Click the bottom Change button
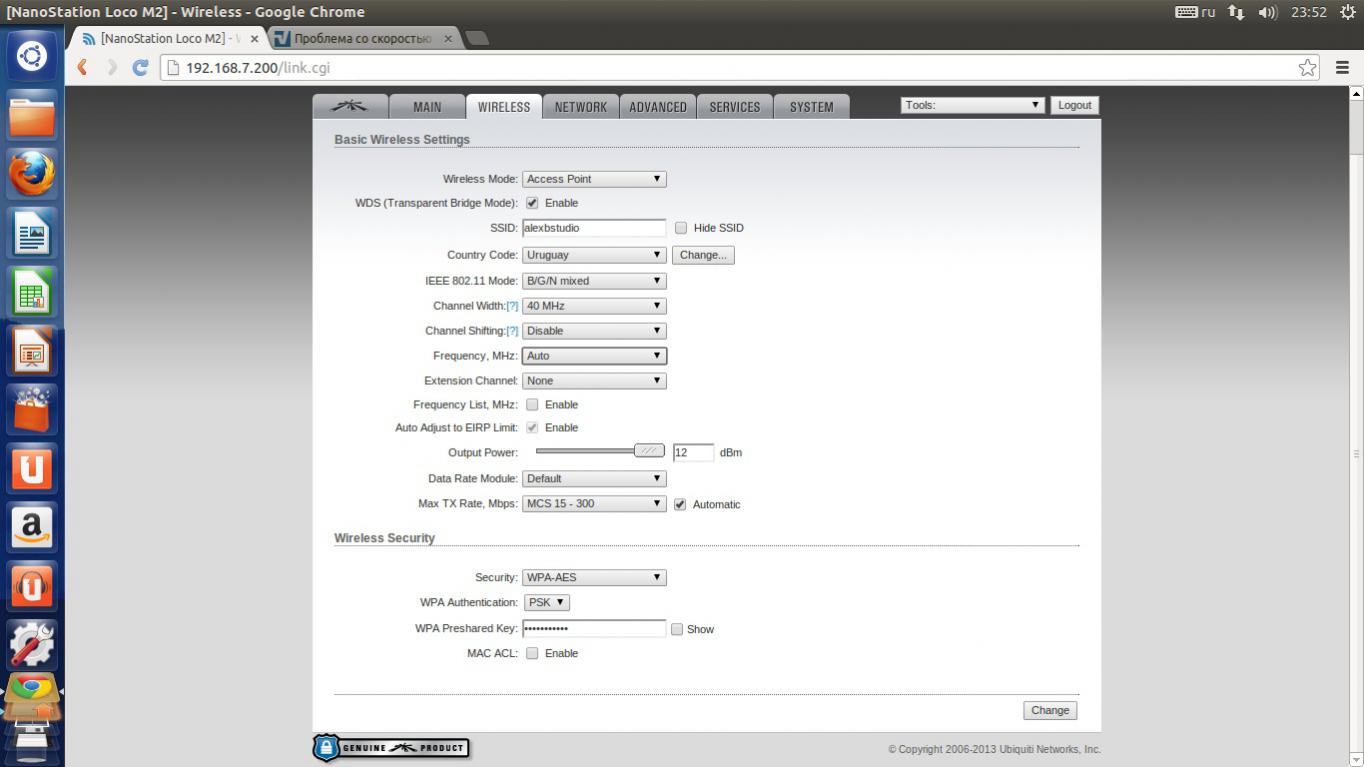Image resolution: width=1364 pixels, height=767 pixels. [1050, 710]
